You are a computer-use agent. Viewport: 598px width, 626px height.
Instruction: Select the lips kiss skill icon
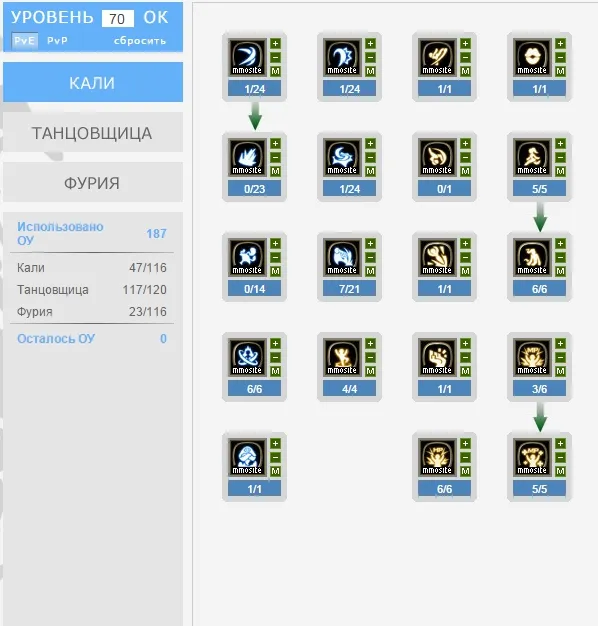point(532,57)
